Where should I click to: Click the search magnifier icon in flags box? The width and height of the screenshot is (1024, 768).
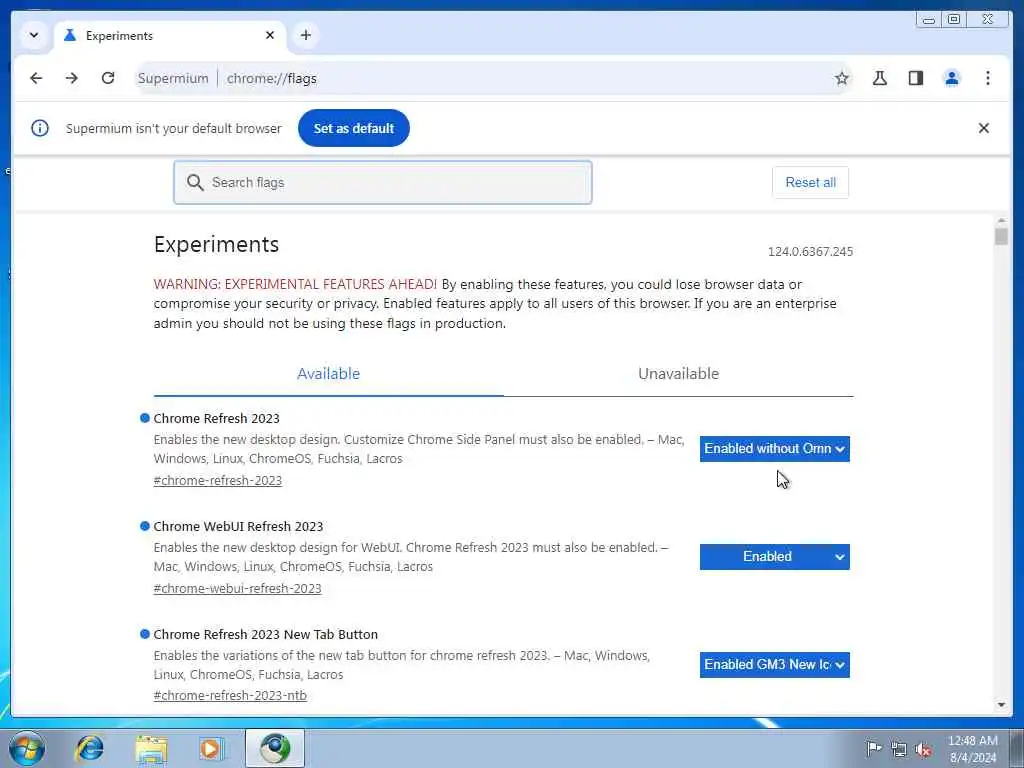[195, 182]
